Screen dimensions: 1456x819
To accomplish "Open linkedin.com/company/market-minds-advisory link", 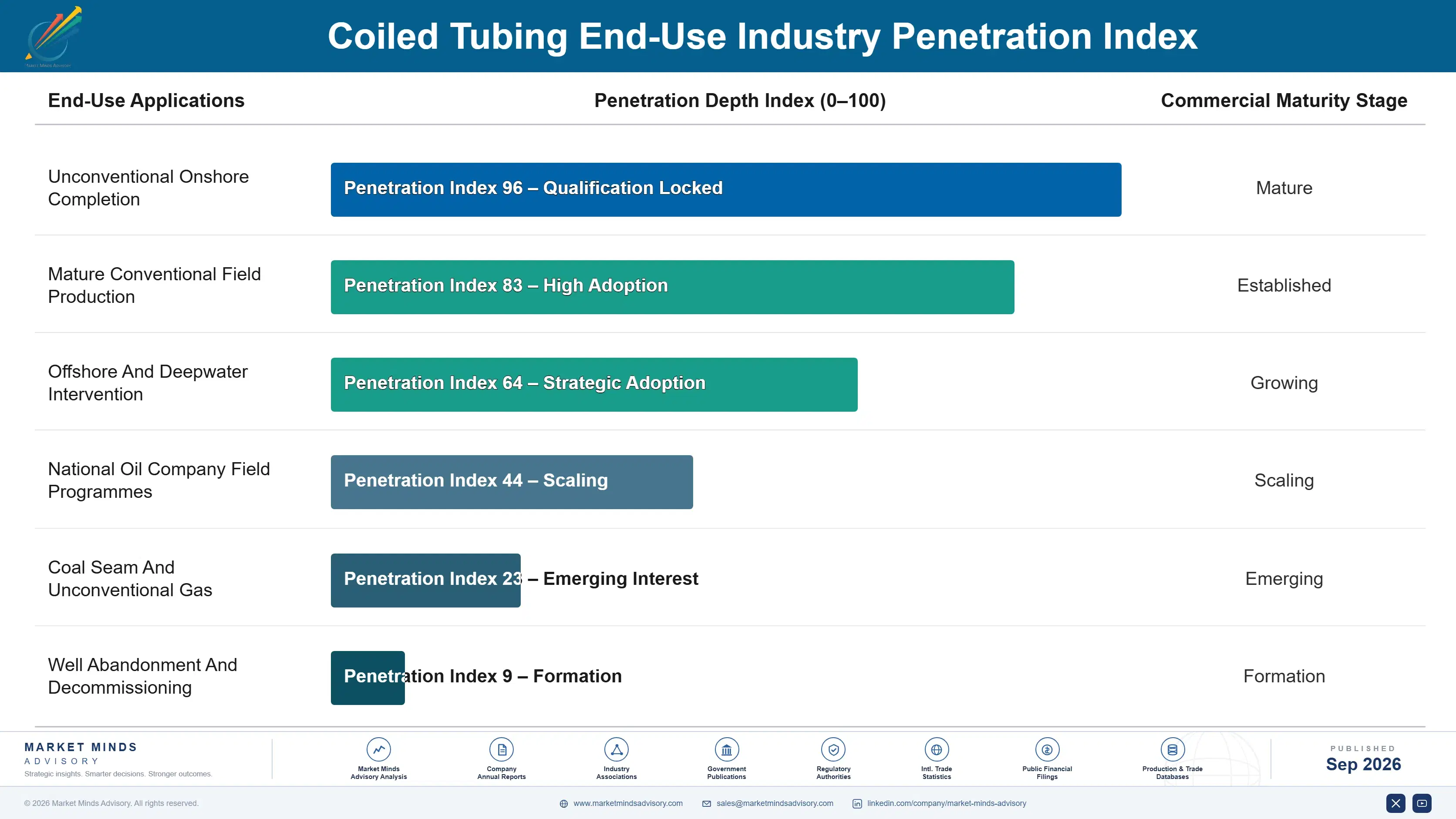I will pyautogui.click(x=947, y=803).
